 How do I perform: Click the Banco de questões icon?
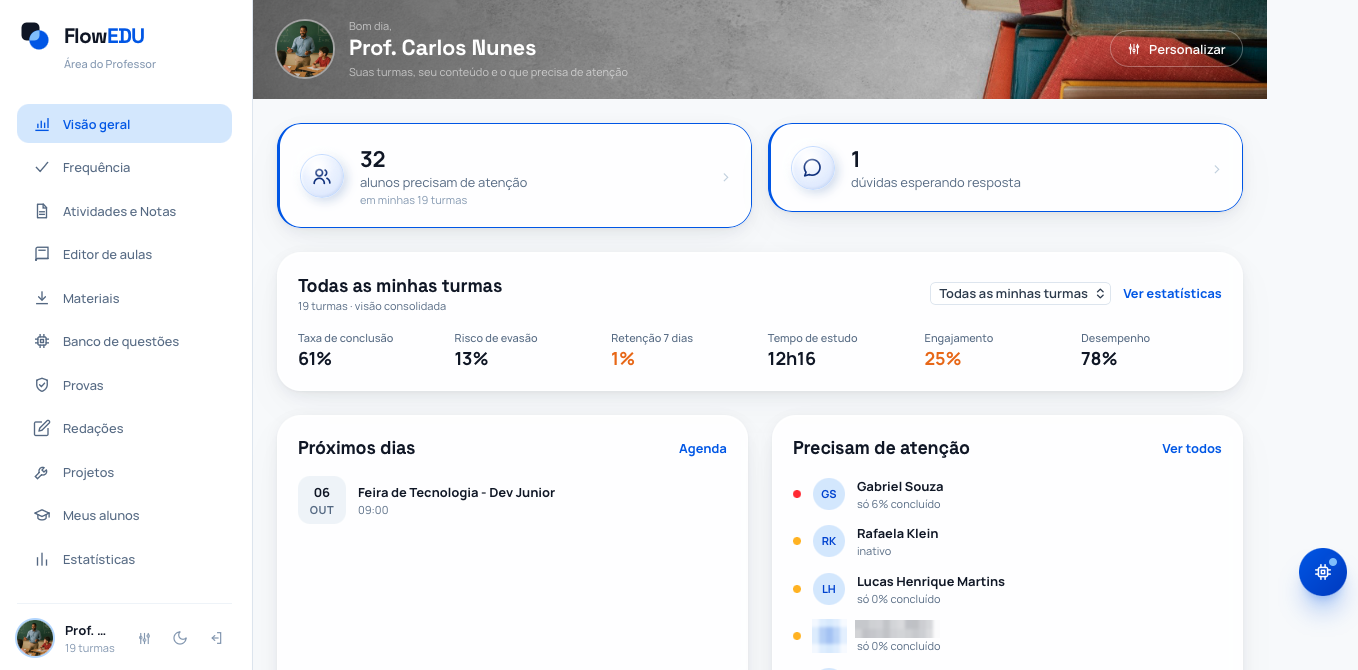(x=42, y=341)
